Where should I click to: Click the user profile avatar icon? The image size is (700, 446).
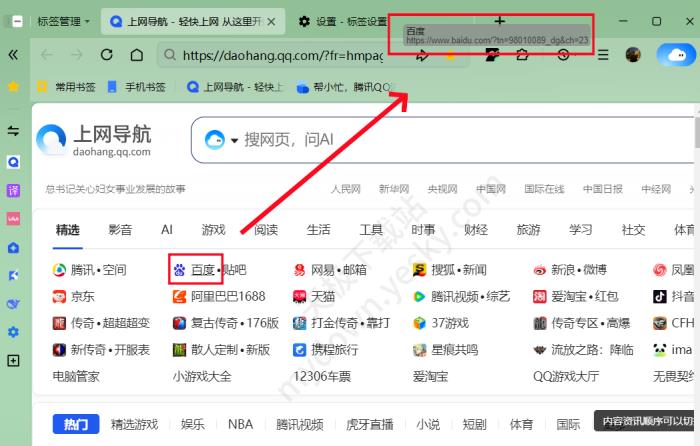coord(633,55)
